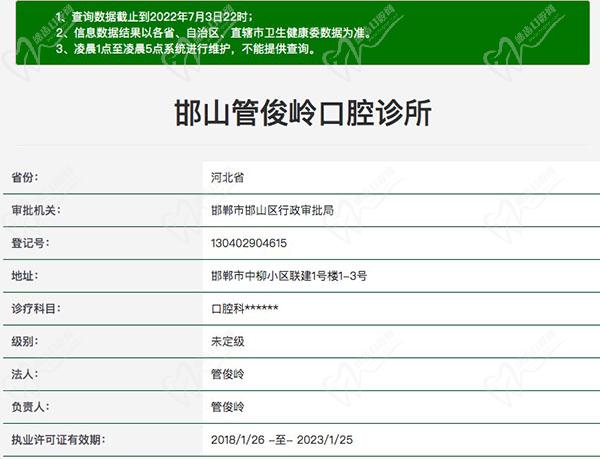Screen dimensions: 600x459
Task: Click the 执业许可证有效期 label
Action: pyautogui.click(x=58, y=440)
